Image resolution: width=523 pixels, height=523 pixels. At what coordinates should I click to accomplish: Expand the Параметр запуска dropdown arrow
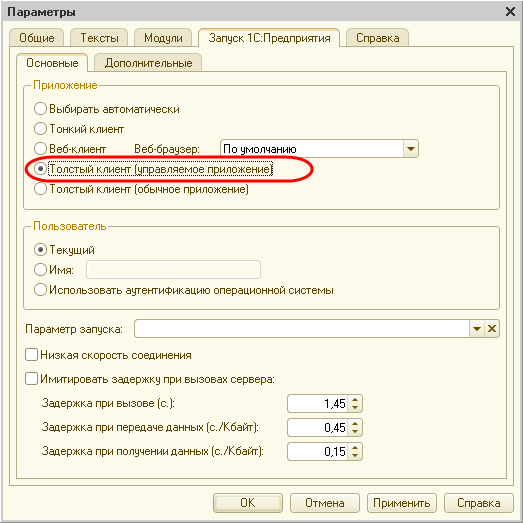click(477, 329)
